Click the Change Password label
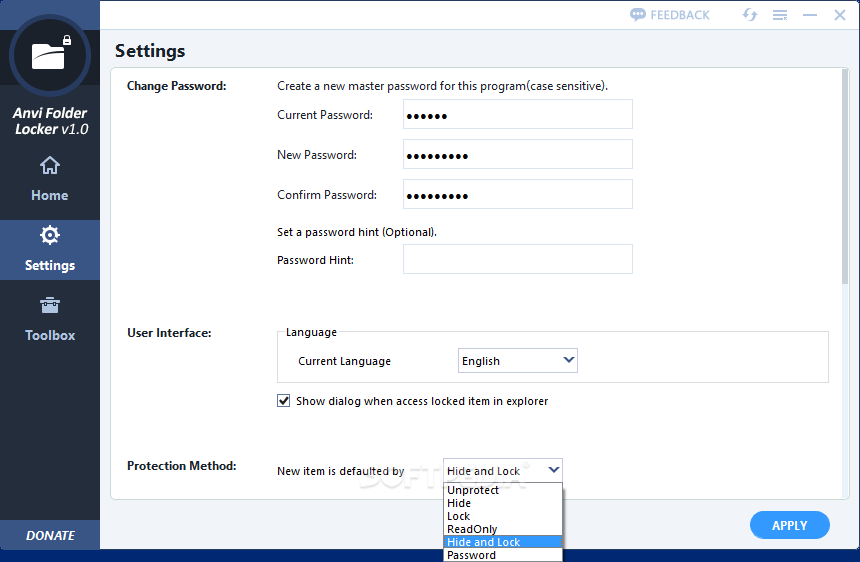860x562 pixels. coord(177,86)
